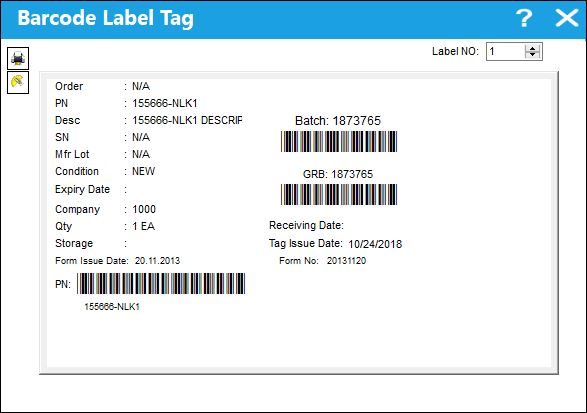Select the Batch 1873765 barcode
587x413 pixels.
pyautogui.click(x=339, y=142)
